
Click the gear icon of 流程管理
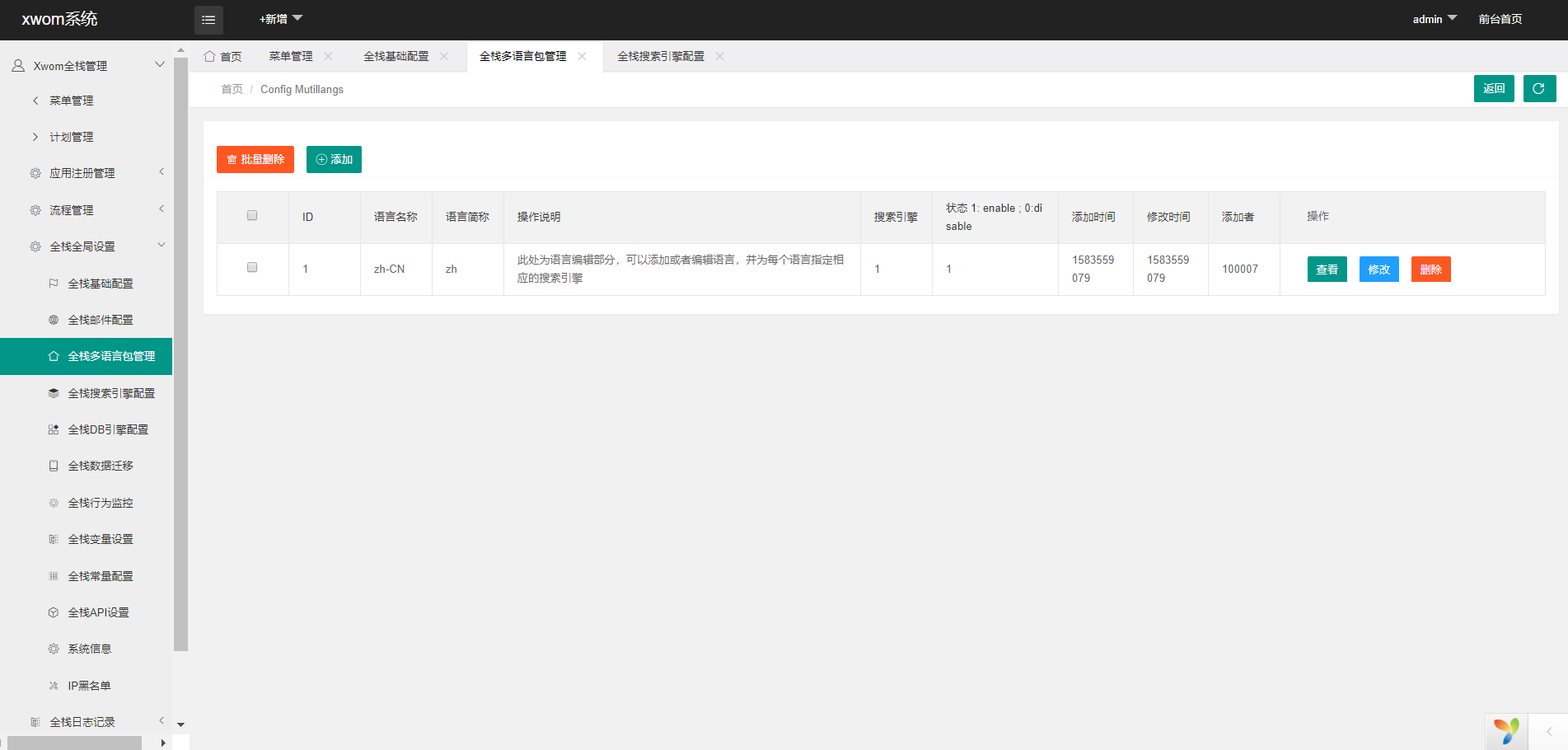[35, 210]
